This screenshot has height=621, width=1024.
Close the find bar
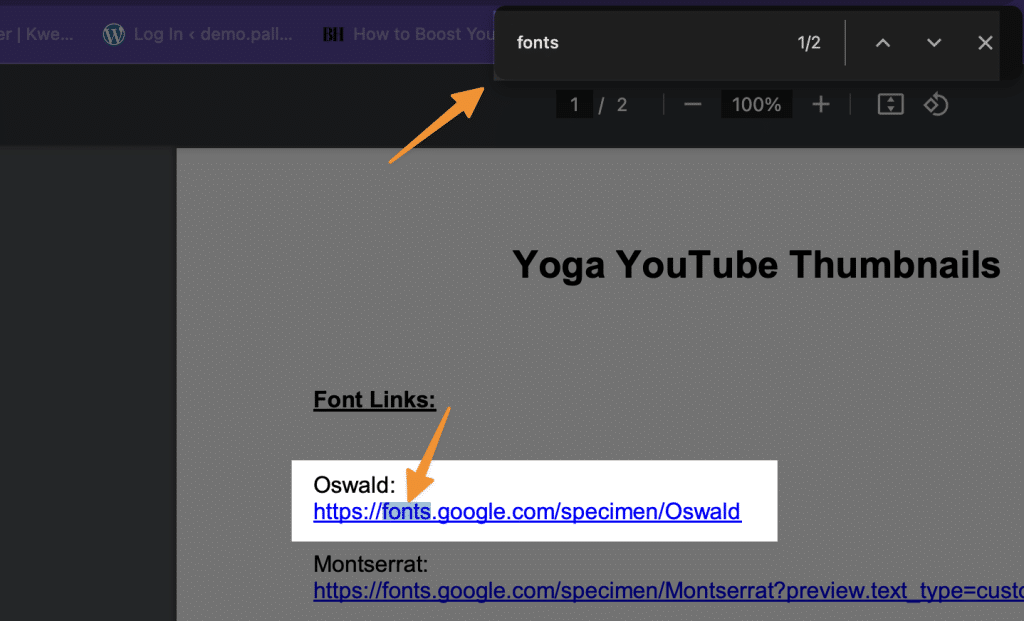(x=985, y=43)
